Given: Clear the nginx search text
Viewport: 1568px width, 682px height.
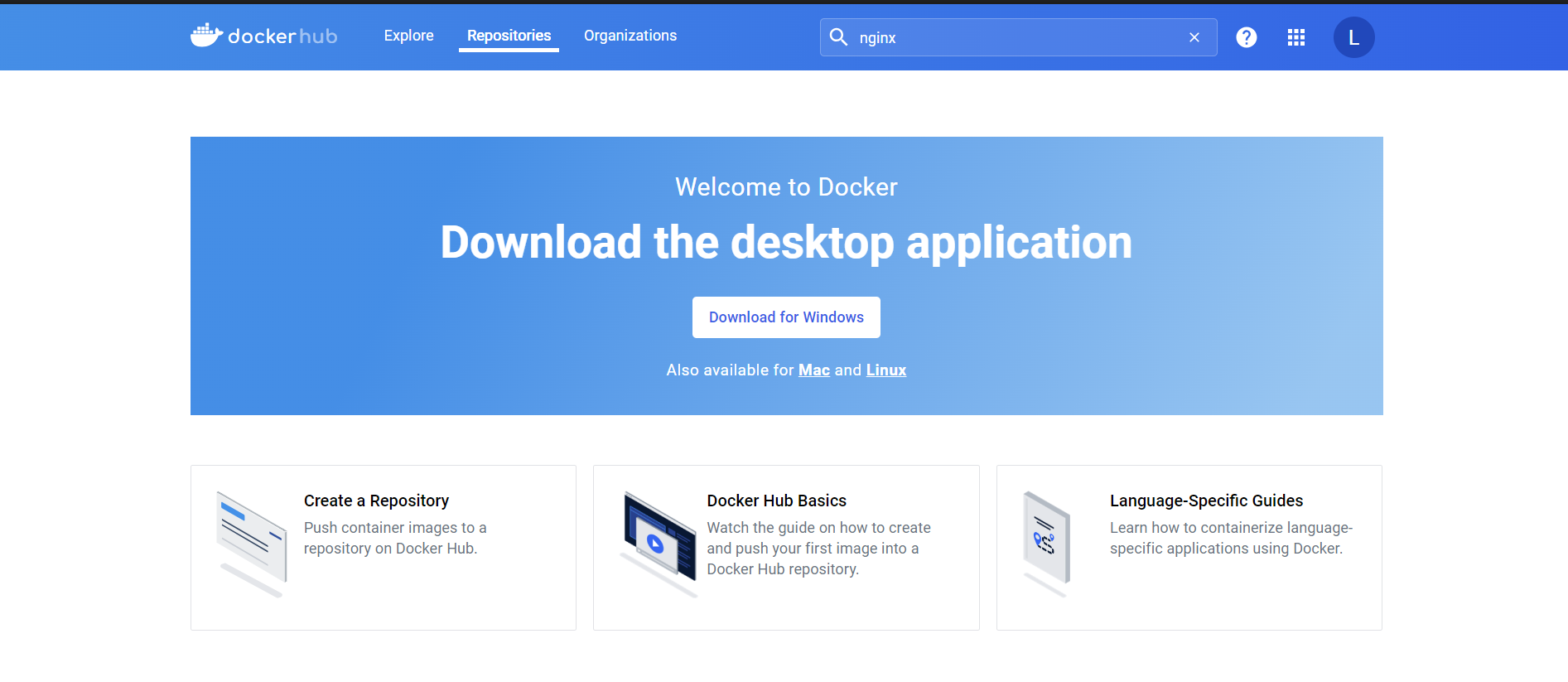Looking at the screenshot, I should [x=1194, y=37].
